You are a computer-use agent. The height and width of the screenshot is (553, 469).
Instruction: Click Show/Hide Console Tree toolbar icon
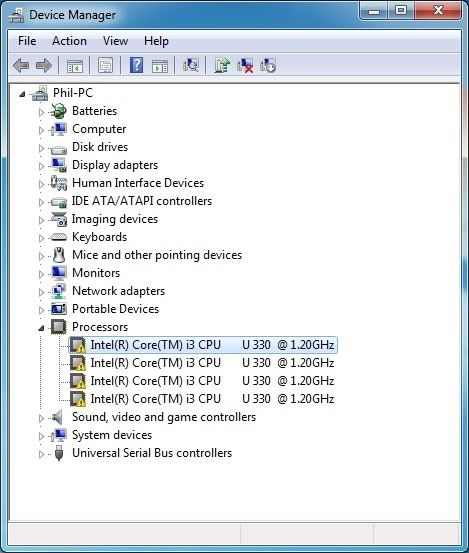[x=75, y=66]
